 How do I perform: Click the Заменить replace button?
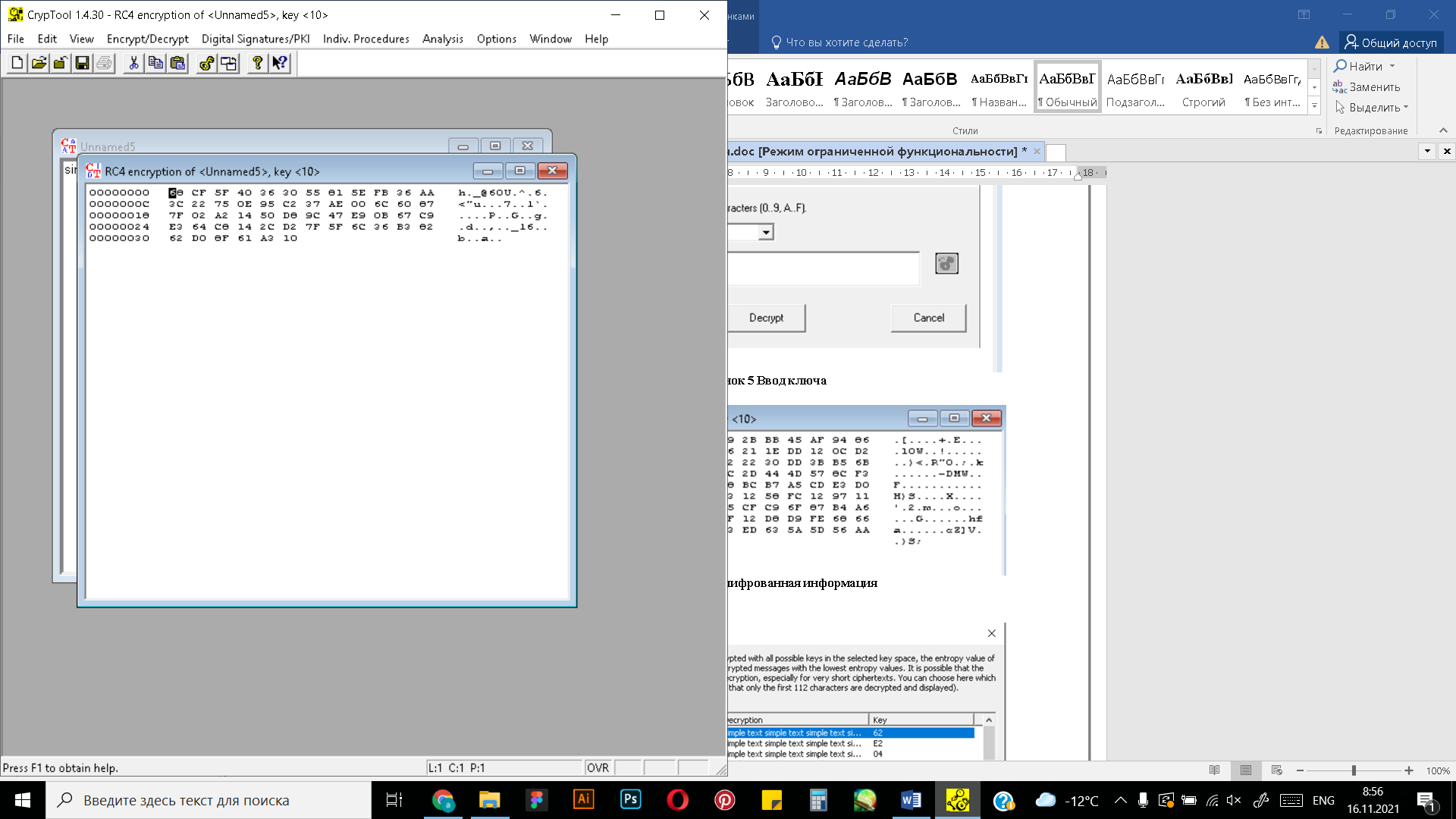[x=1367, y=87]
